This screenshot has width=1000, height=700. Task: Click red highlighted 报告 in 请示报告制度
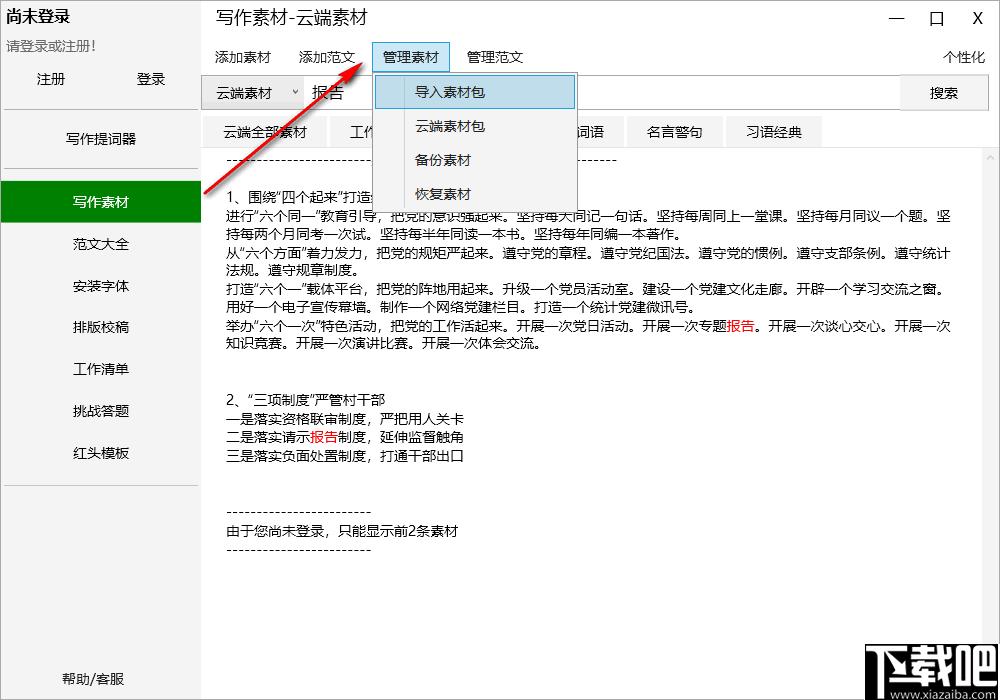point(324,437)
